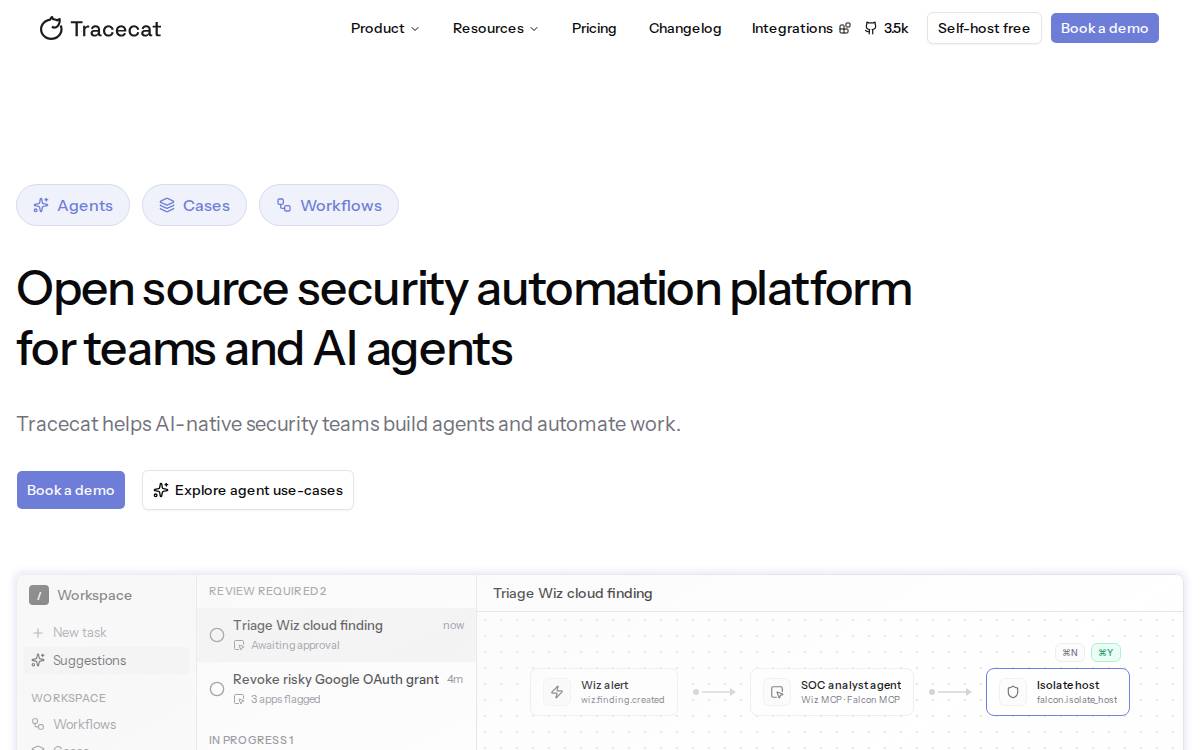Click the REVIEW REQUIRED section header

[x=268, y=591]
